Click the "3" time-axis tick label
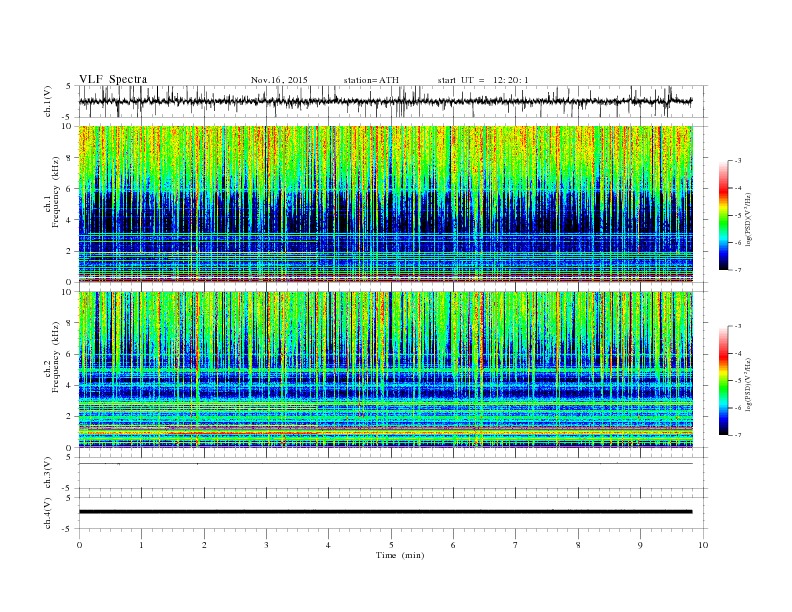The width and height of the screenshot is (792, 612). tap(267, 545)
